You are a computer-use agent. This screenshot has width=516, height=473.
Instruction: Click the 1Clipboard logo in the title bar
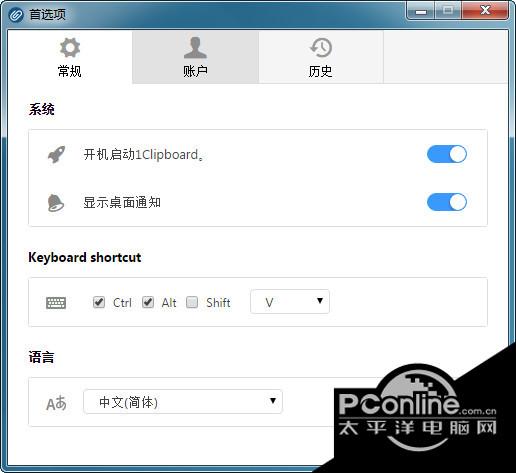pos(15,15)
